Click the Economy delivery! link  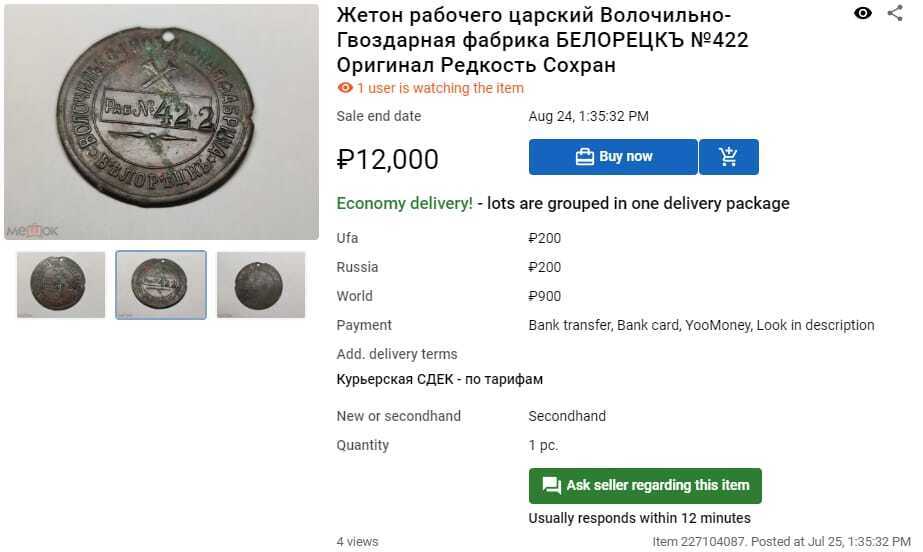[404, 203]
